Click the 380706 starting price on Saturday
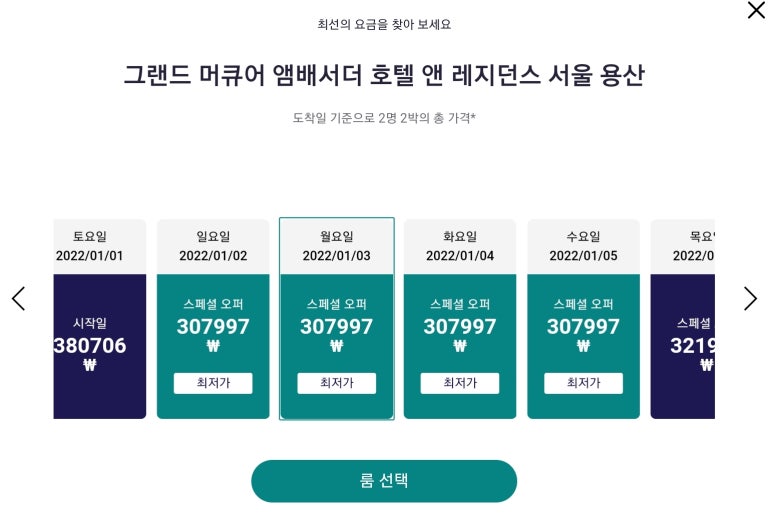Viewport: 773px width, 522px height. (91, 346)
